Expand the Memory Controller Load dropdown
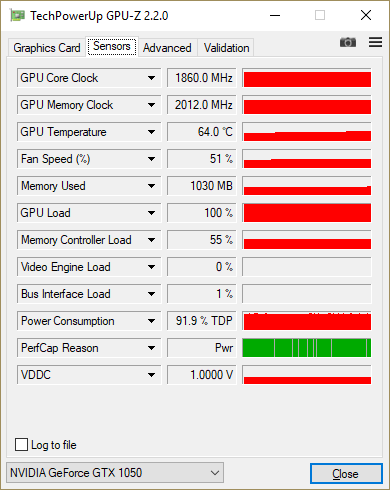This screenshot has height=490, width=390. (89, 240)
